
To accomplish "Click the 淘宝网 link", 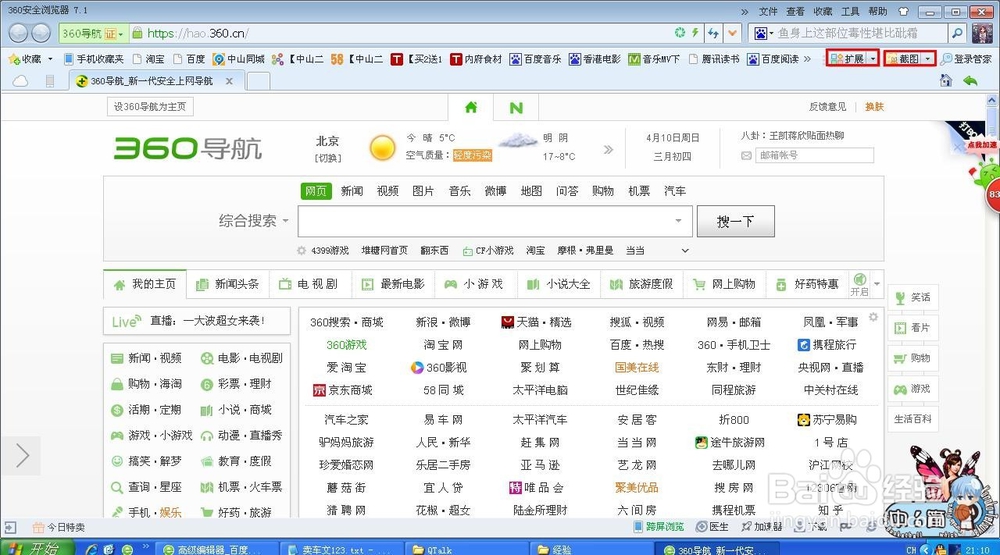I will (x=443, y=345).
